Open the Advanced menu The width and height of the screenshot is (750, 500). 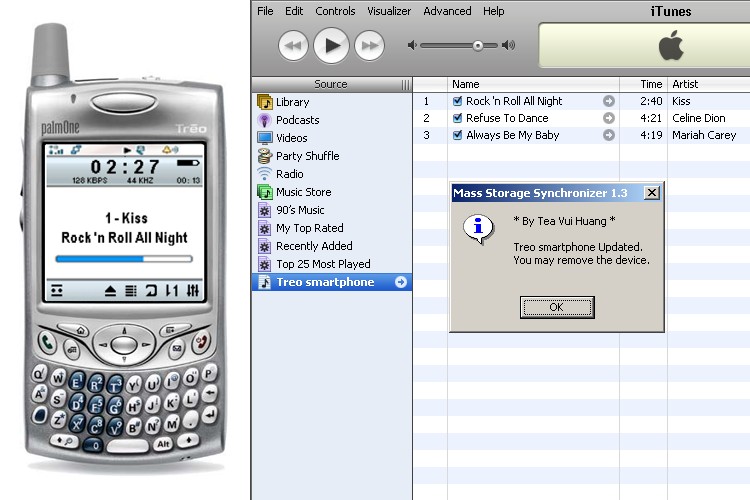point(447,11)
